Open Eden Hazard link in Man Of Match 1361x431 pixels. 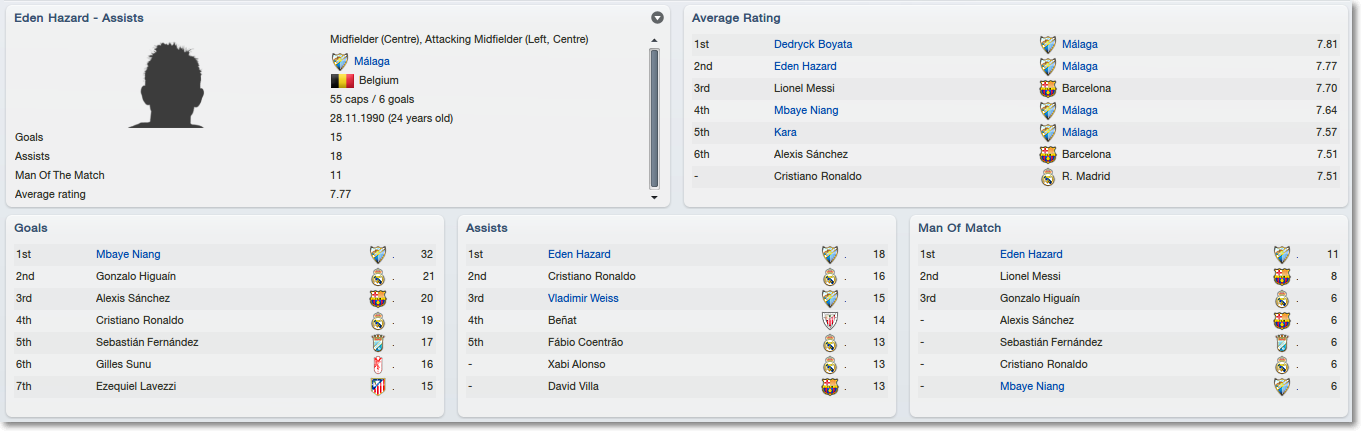click(x=1032, y=254)
